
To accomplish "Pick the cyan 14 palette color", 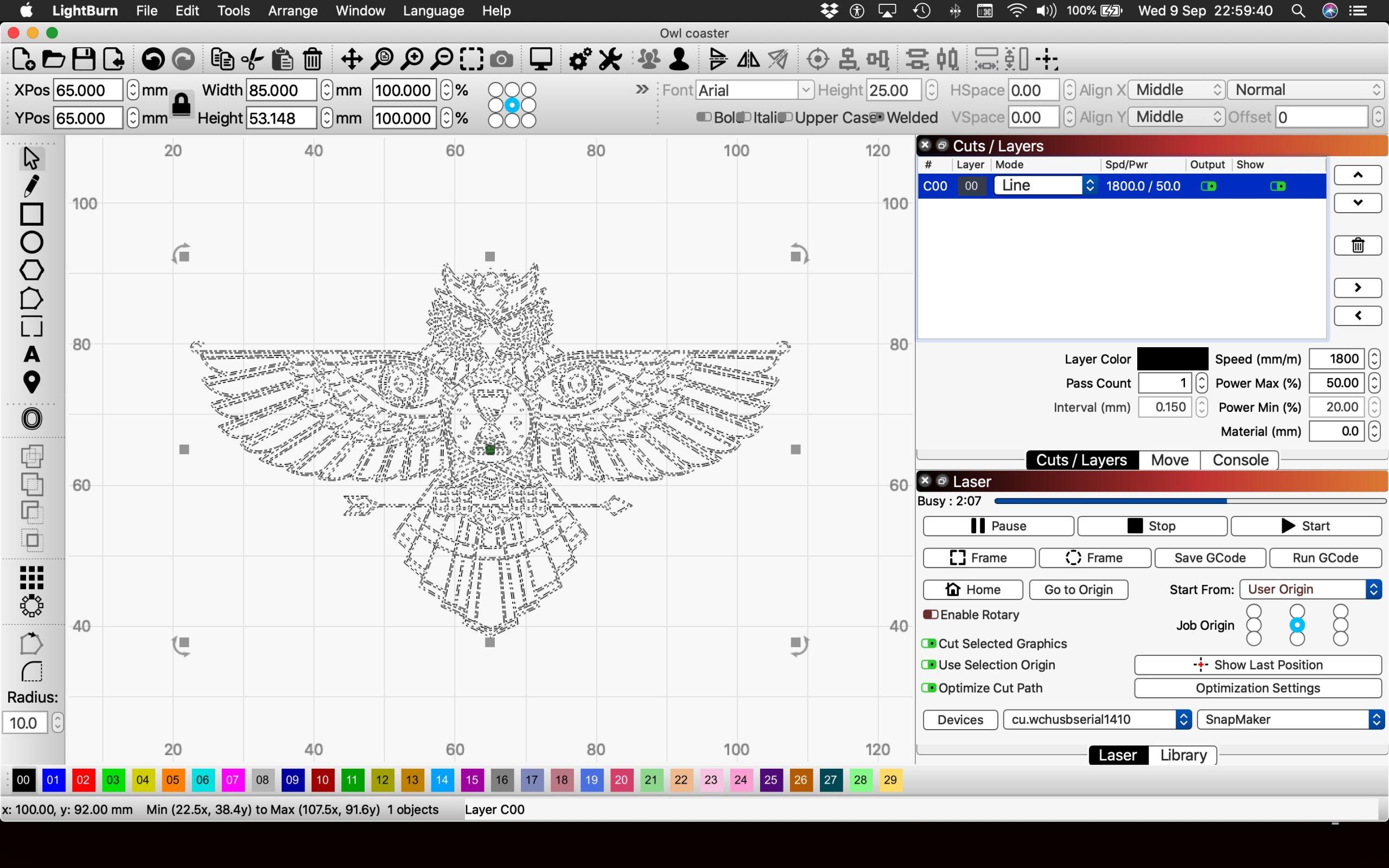I will point(442,780).
